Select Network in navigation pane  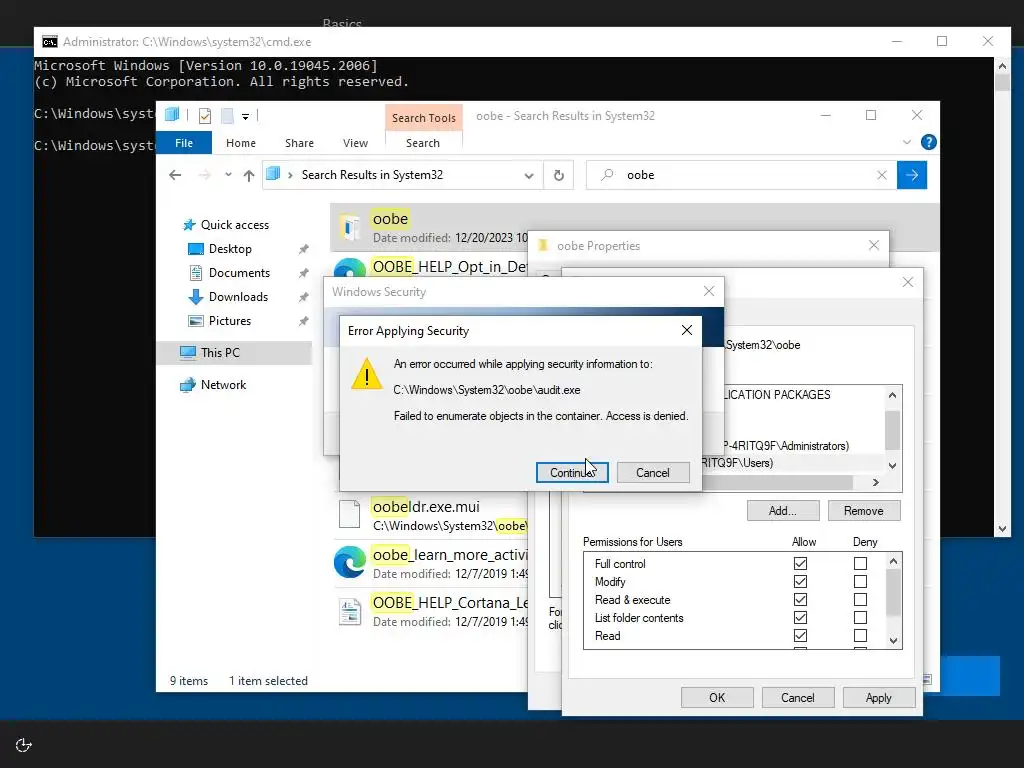(x=223, y=385)
